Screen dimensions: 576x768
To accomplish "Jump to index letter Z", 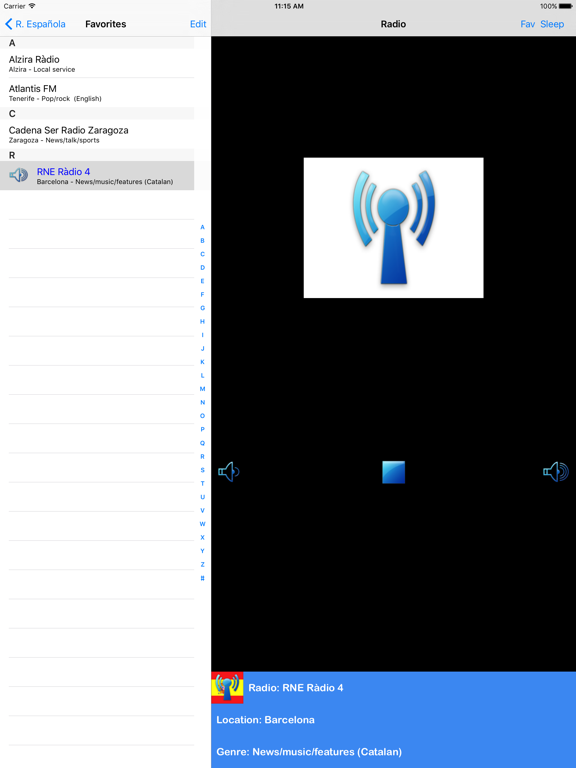I will 202,565.
